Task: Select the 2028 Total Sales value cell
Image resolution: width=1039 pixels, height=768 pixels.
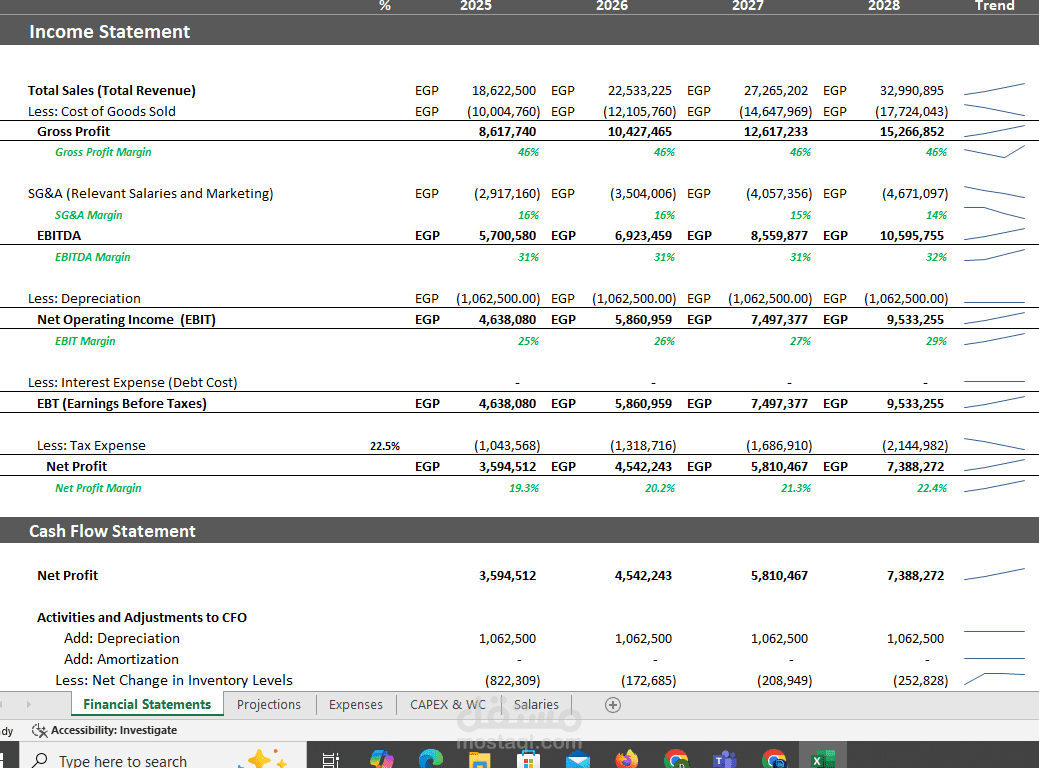Action: pyautogui.click(x=912, y=91)
